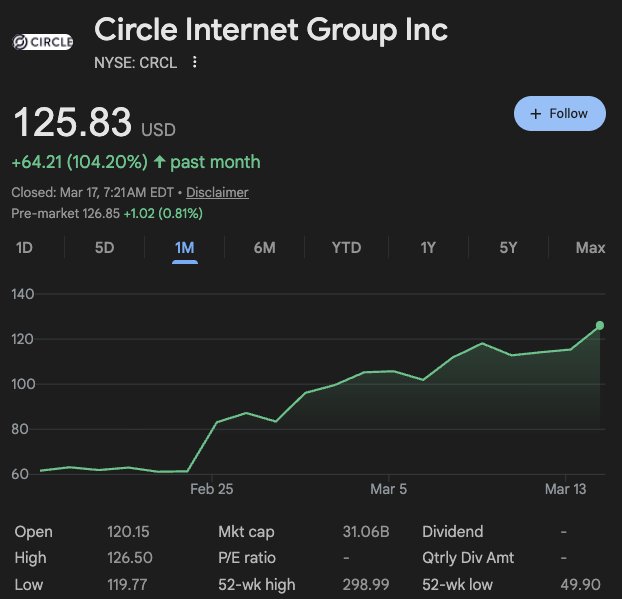This screenshot has width=622, height=599.
Task: Click the chart at Mar 5 label
Action: click(389, 489)
